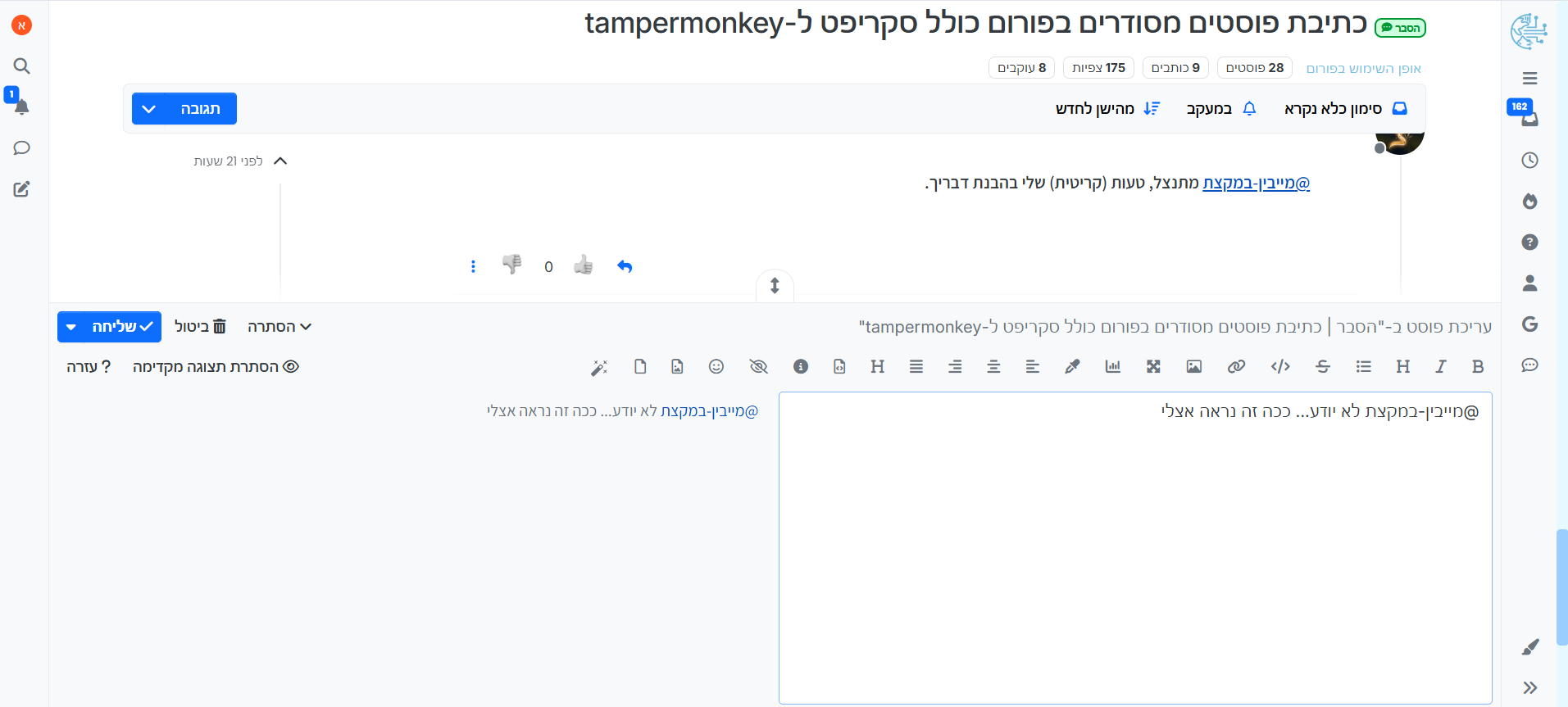The height and width of the screenshot is (707, 1568).
Task: Apply strikethrough formatting
Action: [x=1323, y=367]
